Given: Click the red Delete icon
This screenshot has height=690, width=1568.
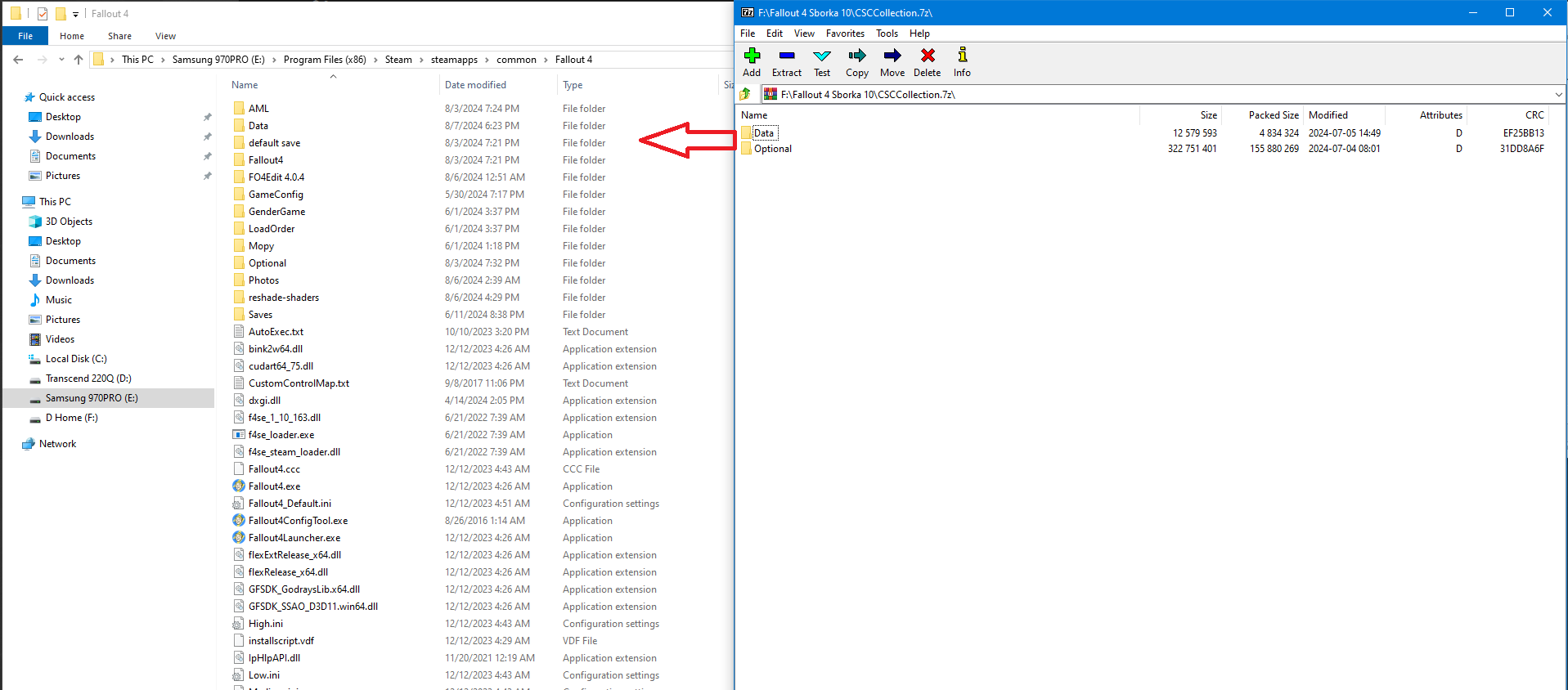Looking at the screenshot, I should coord(927,62).
